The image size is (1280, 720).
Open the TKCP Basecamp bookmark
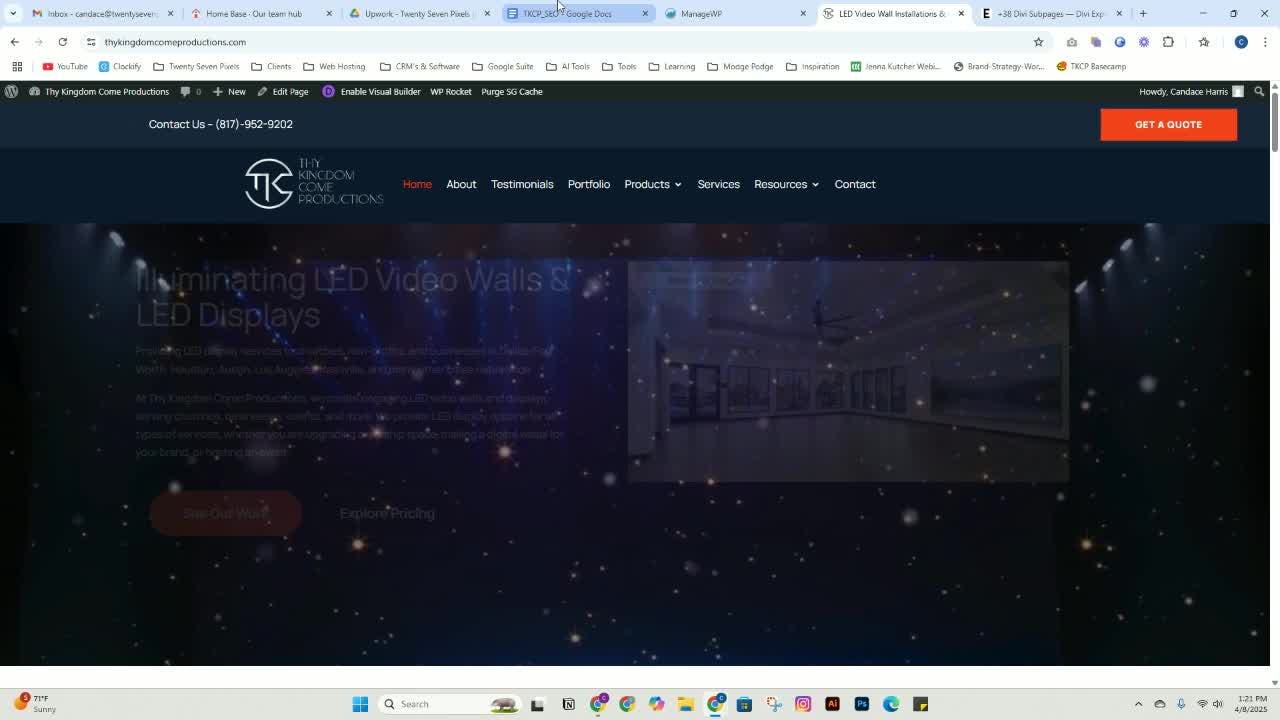(1091, 66)
